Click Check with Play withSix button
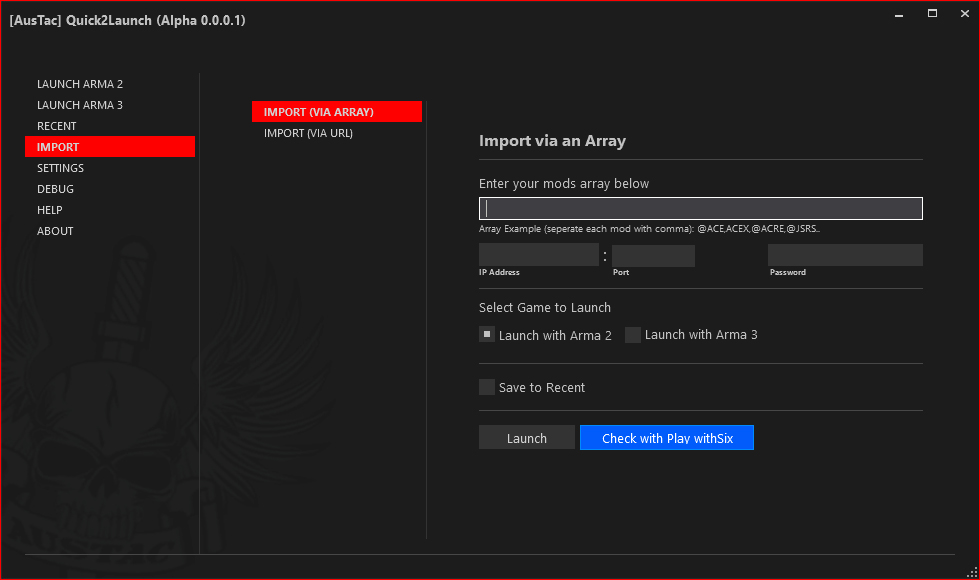The image size is (980, 580). point(667,438)
